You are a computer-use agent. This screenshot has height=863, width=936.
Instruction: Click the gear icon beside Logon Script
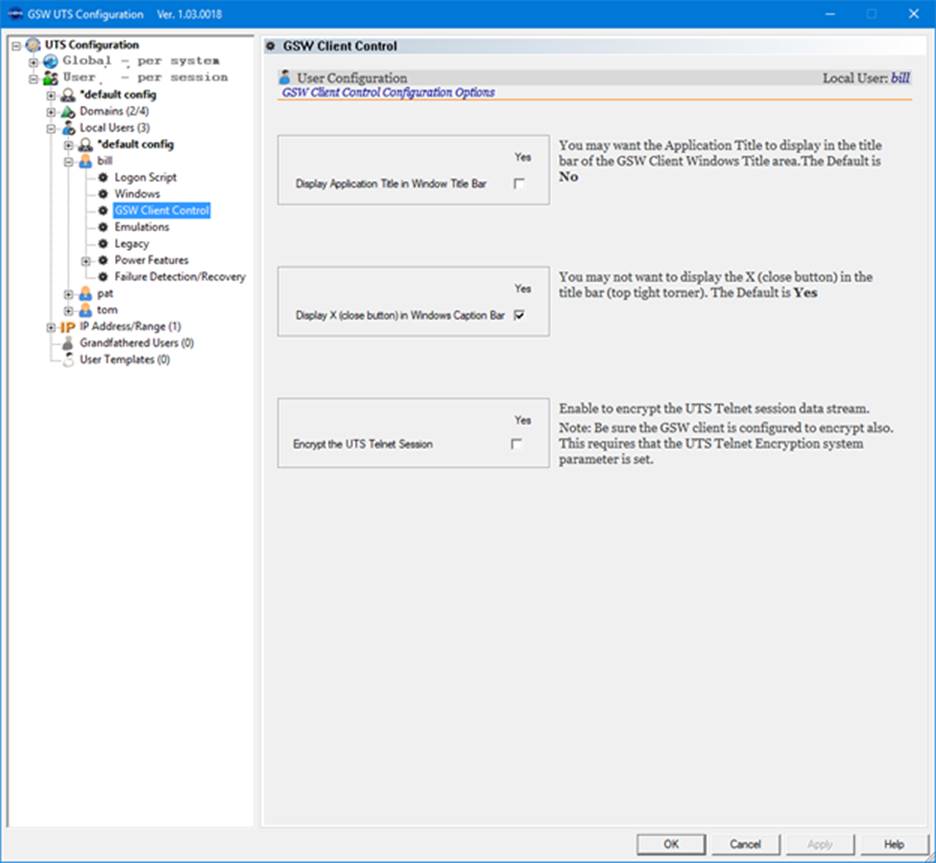(x=103, y=177)
